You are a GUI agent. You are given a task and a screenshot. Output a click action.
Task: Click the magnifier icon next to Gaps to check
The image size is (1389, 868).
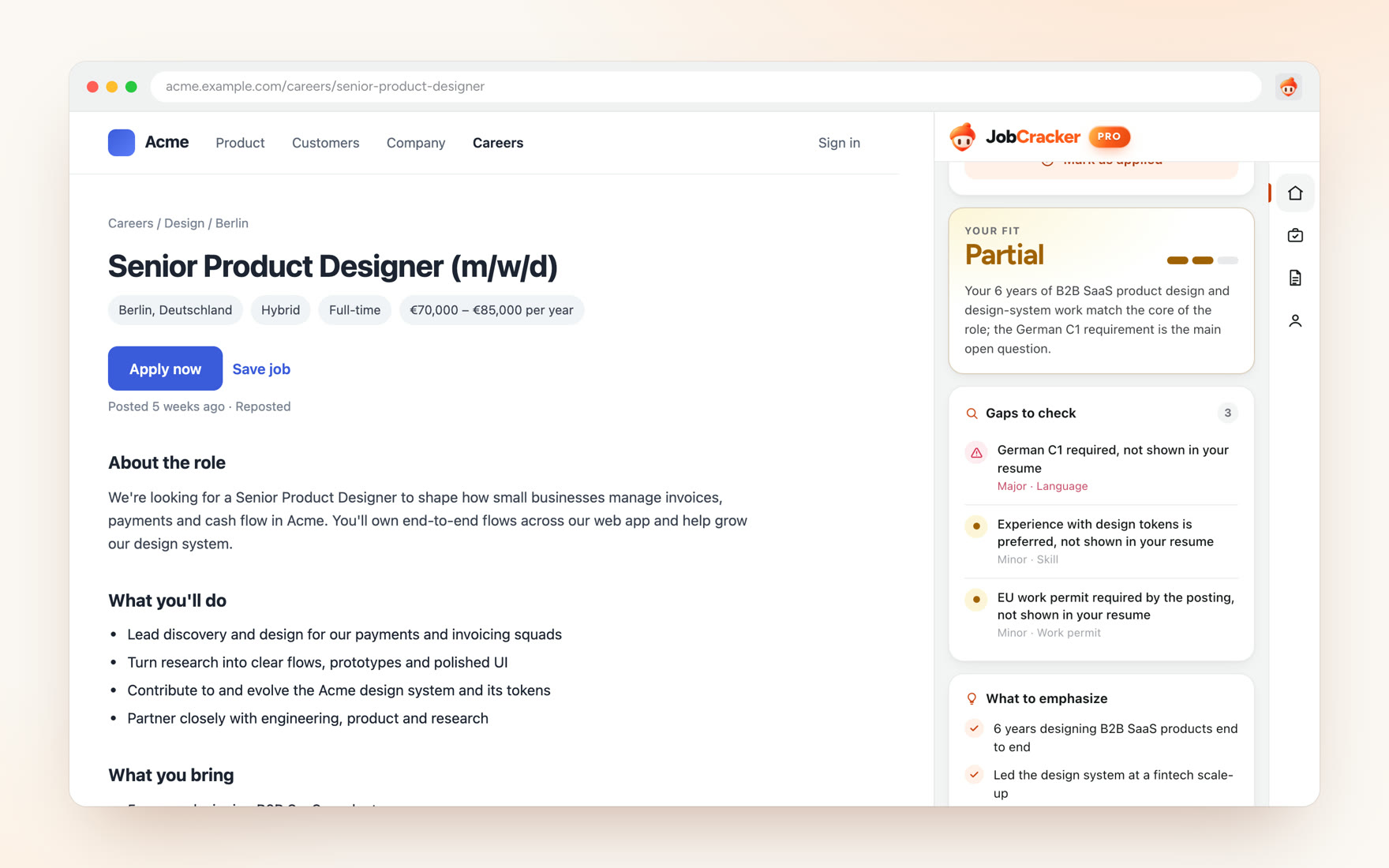[972, 413]
